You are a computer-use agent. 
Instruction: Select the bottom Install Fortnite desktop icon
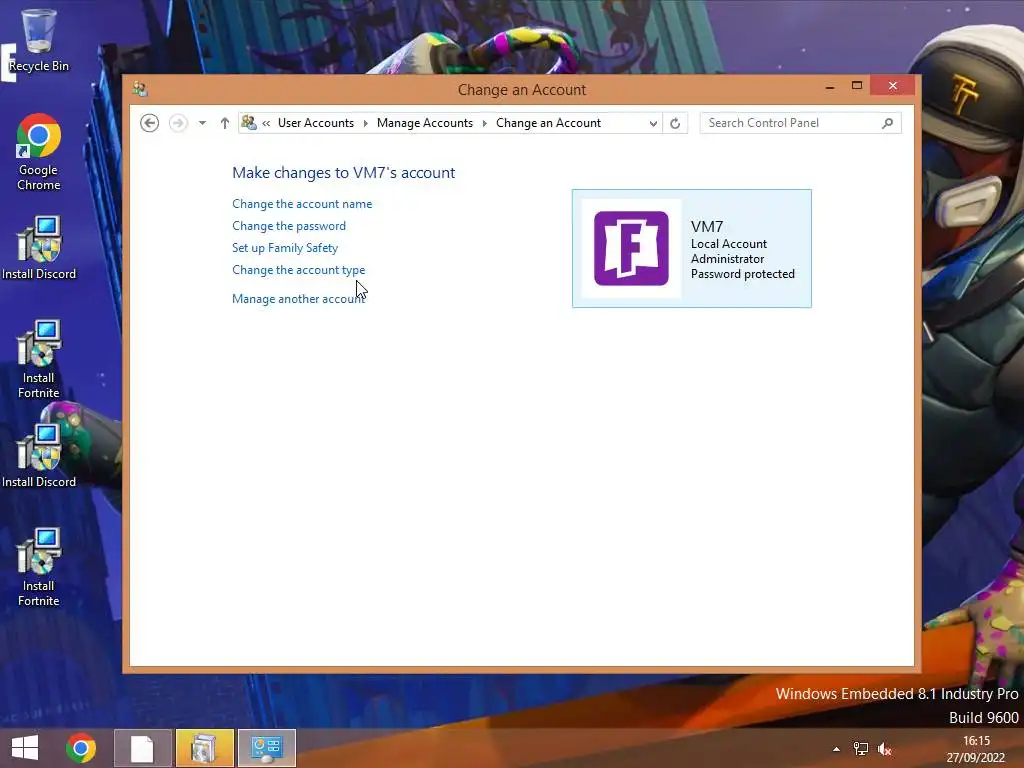[39, 568]
